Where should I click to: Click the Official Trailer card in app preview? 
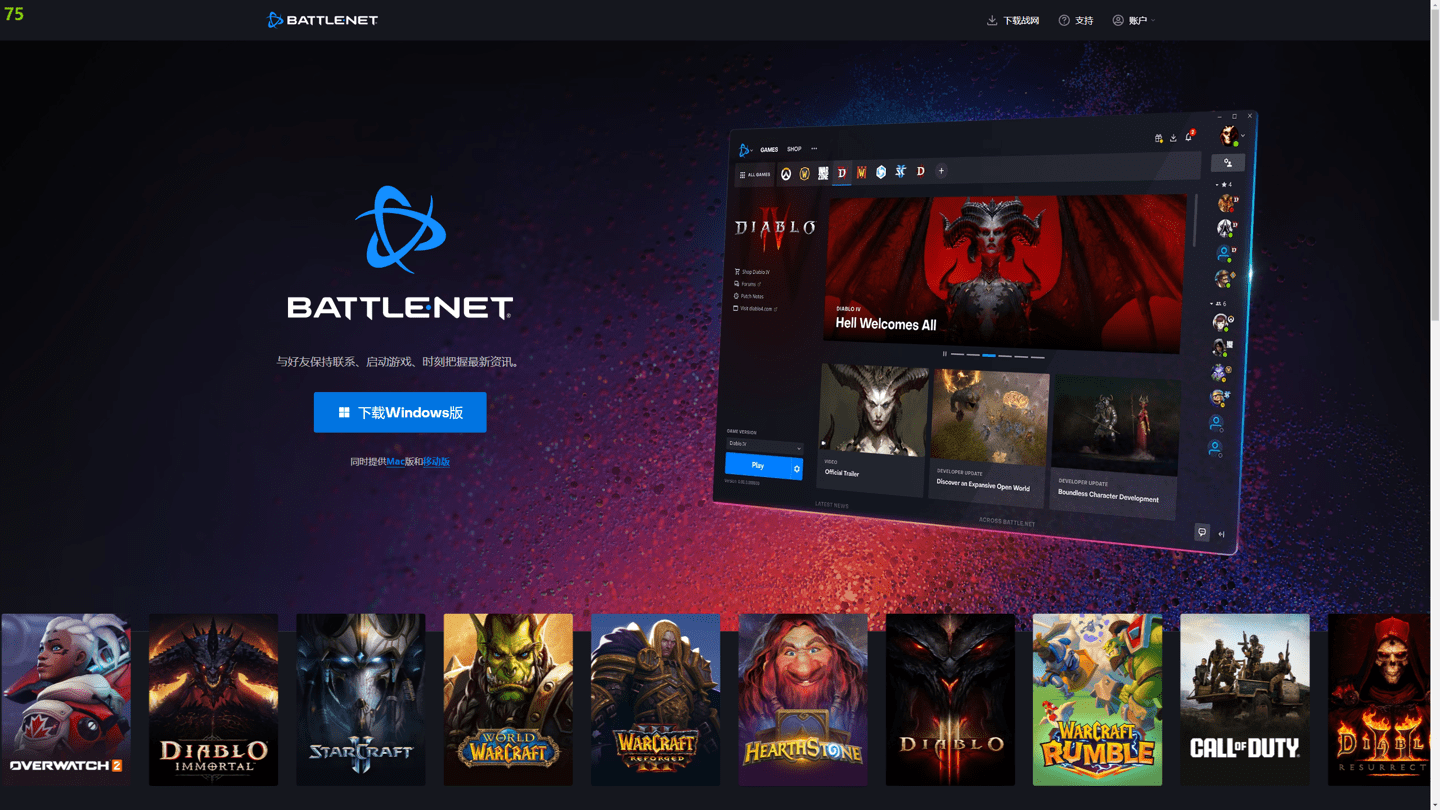click(x=871, y=428)
